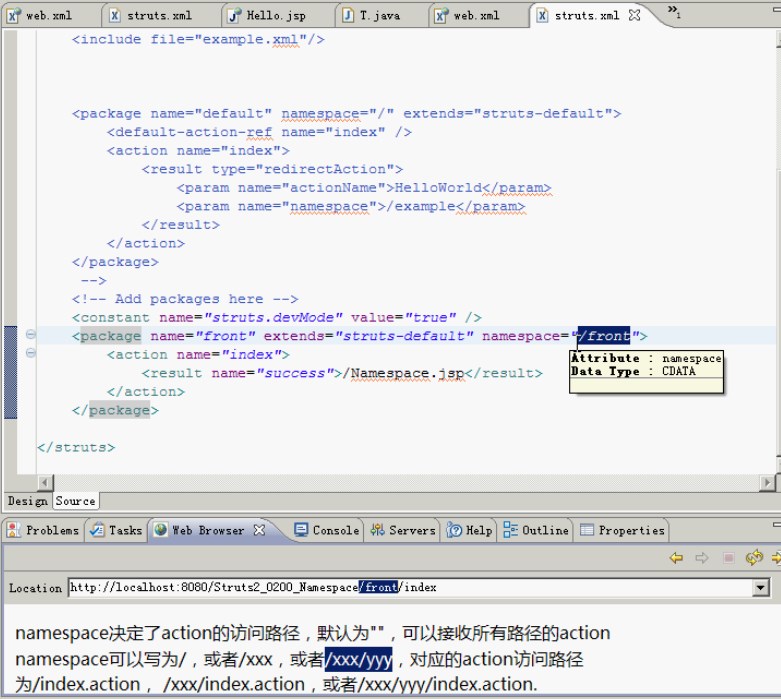The image size is (781, 699).
Task: Open the Console view
Action: point(326,530)
